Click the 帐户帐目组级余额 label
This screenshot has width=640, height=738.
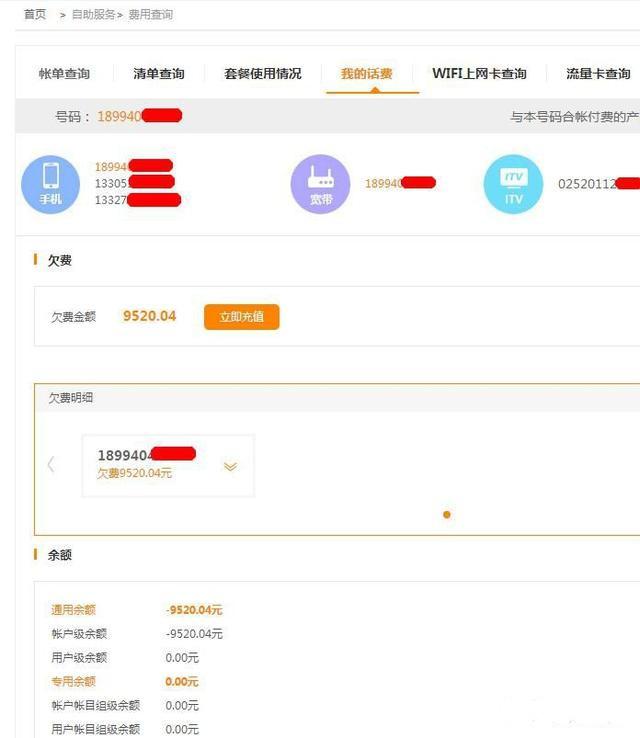click(96, 706)
